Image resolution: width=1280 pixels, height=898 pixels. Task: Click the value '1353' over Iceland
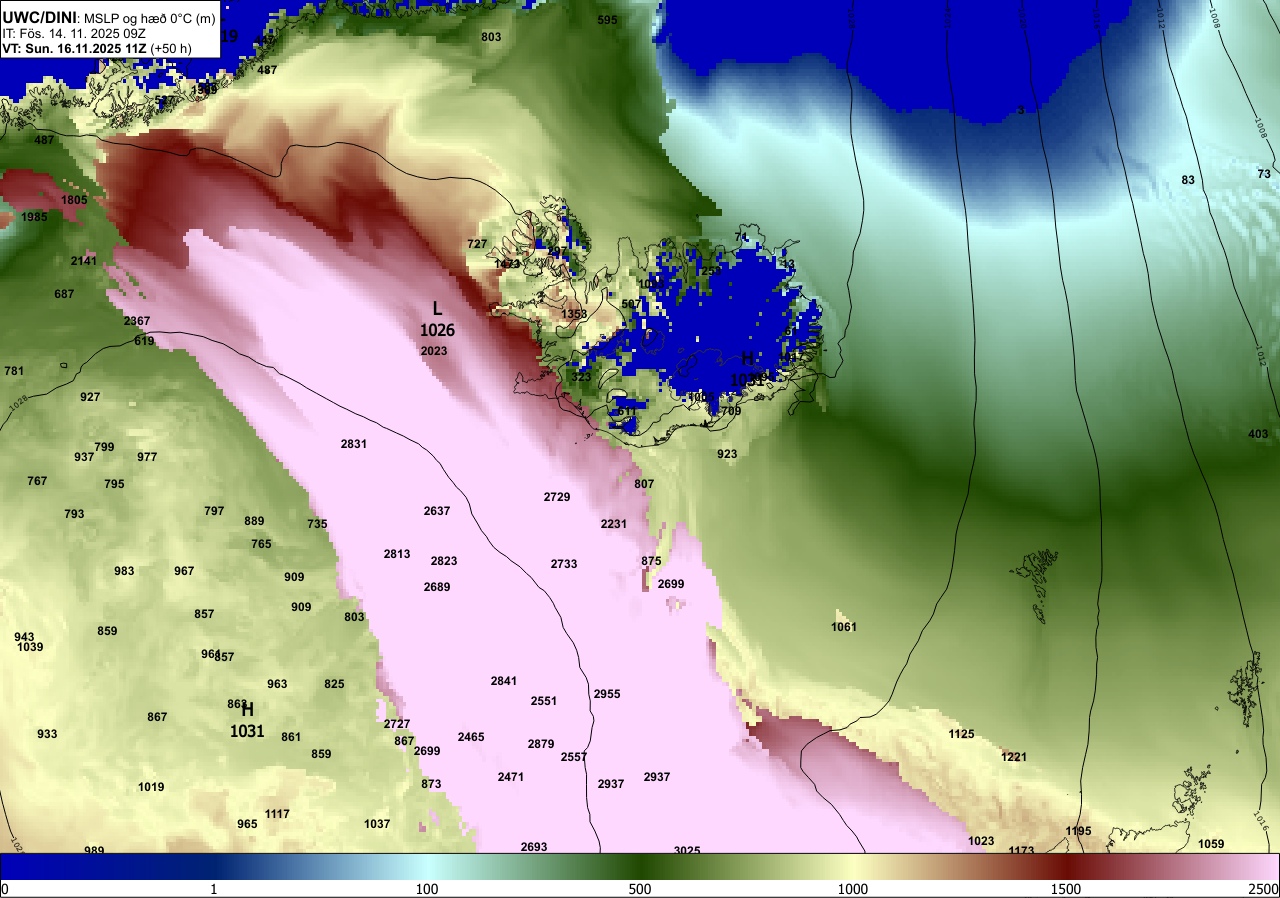(574, 314)
